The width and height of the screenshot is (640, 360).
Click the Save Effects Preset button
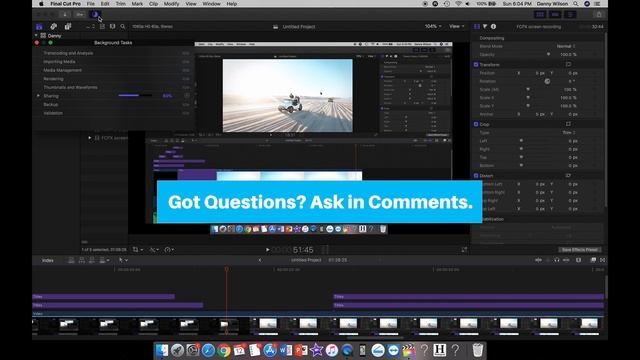579,249
